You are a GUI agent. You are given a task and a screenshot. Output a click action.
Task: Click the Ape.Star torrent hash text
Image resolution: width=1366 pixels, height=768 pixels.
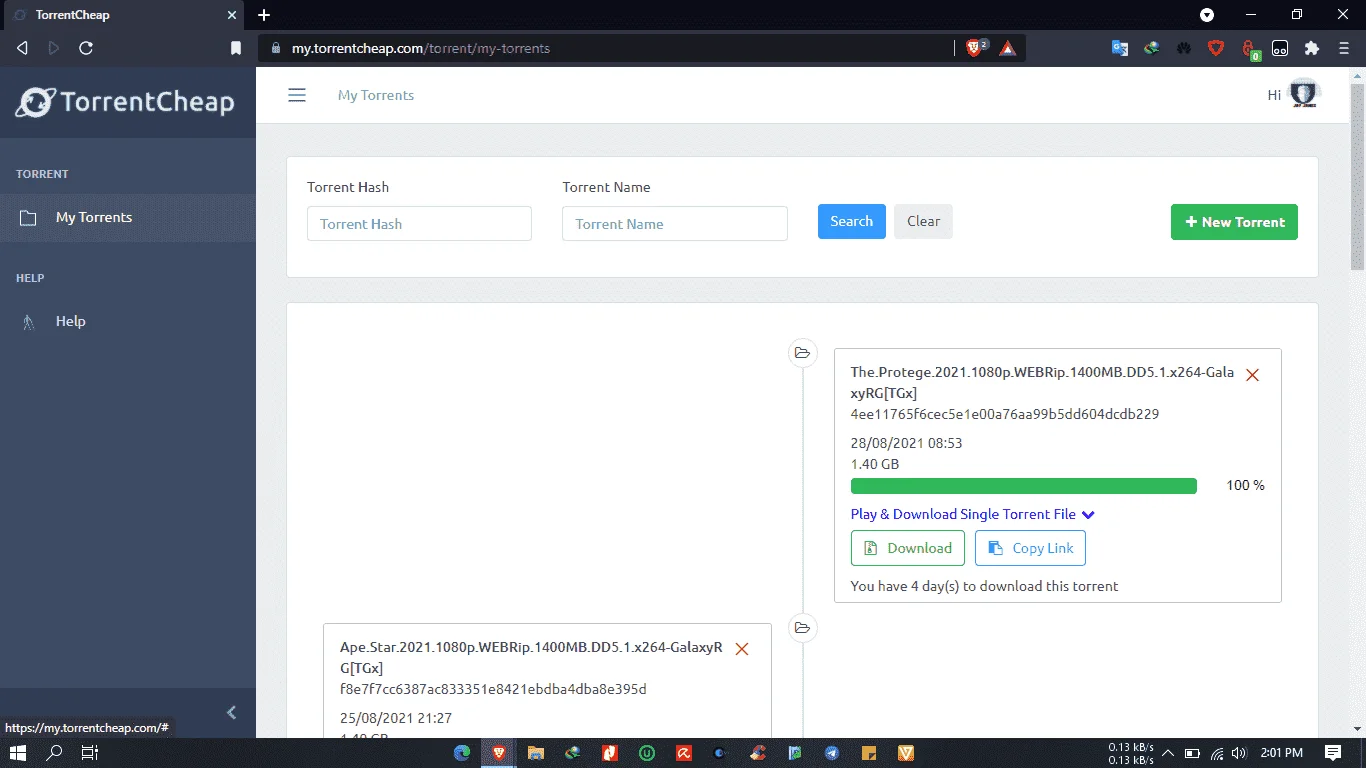point(493,689)
